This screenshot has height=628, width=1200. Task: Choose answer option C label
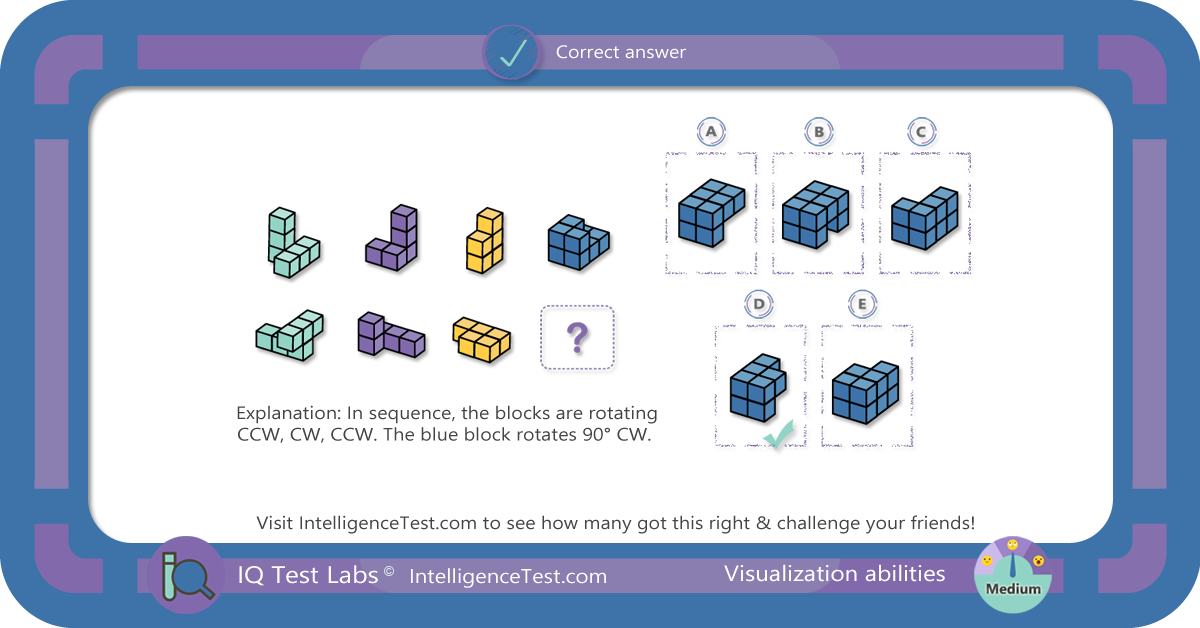pyautogui.click(x=922, y=132)
